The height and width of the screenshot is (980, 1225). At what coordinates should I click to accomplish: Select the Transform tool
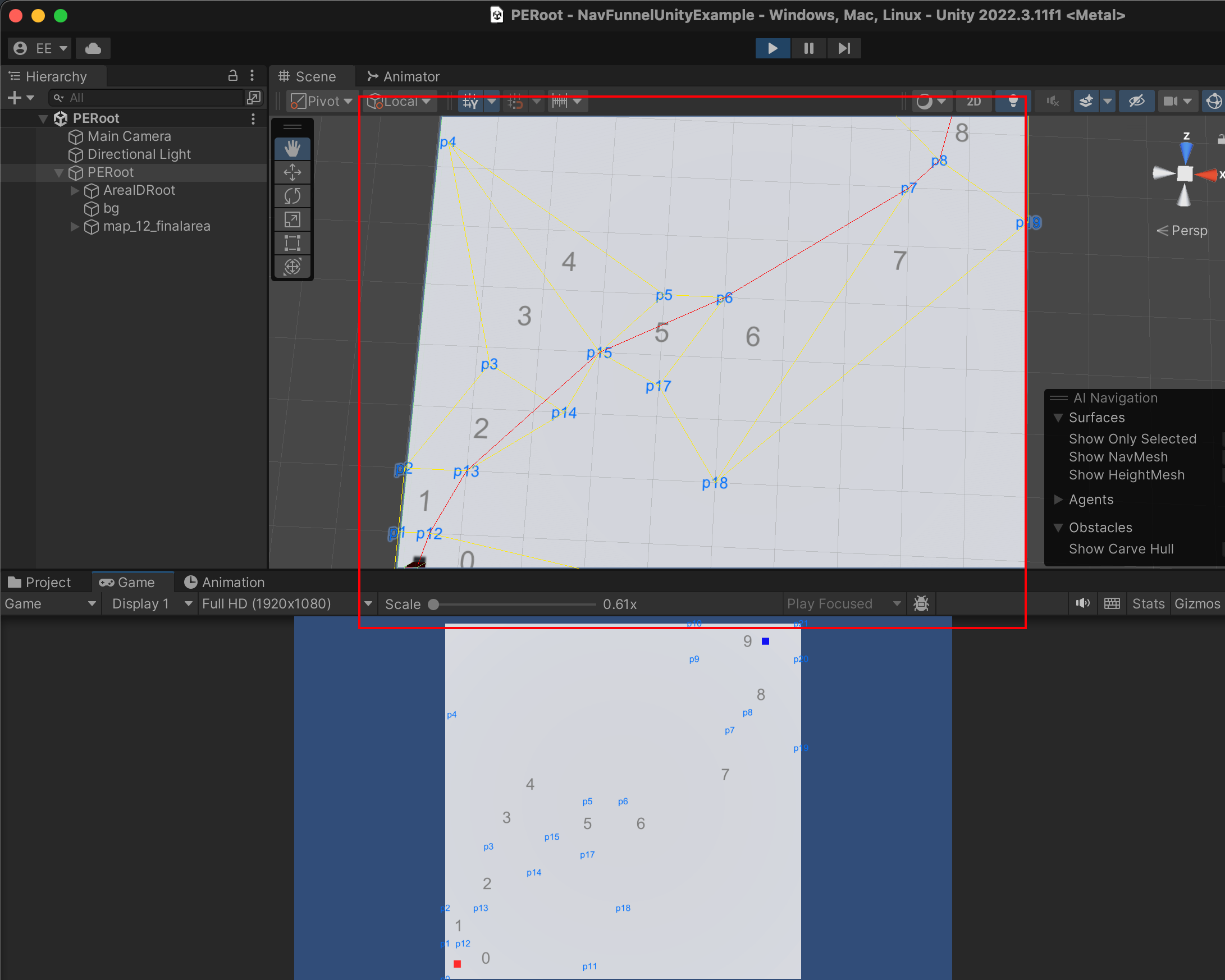pyautogui.click(x=292, y=267)
